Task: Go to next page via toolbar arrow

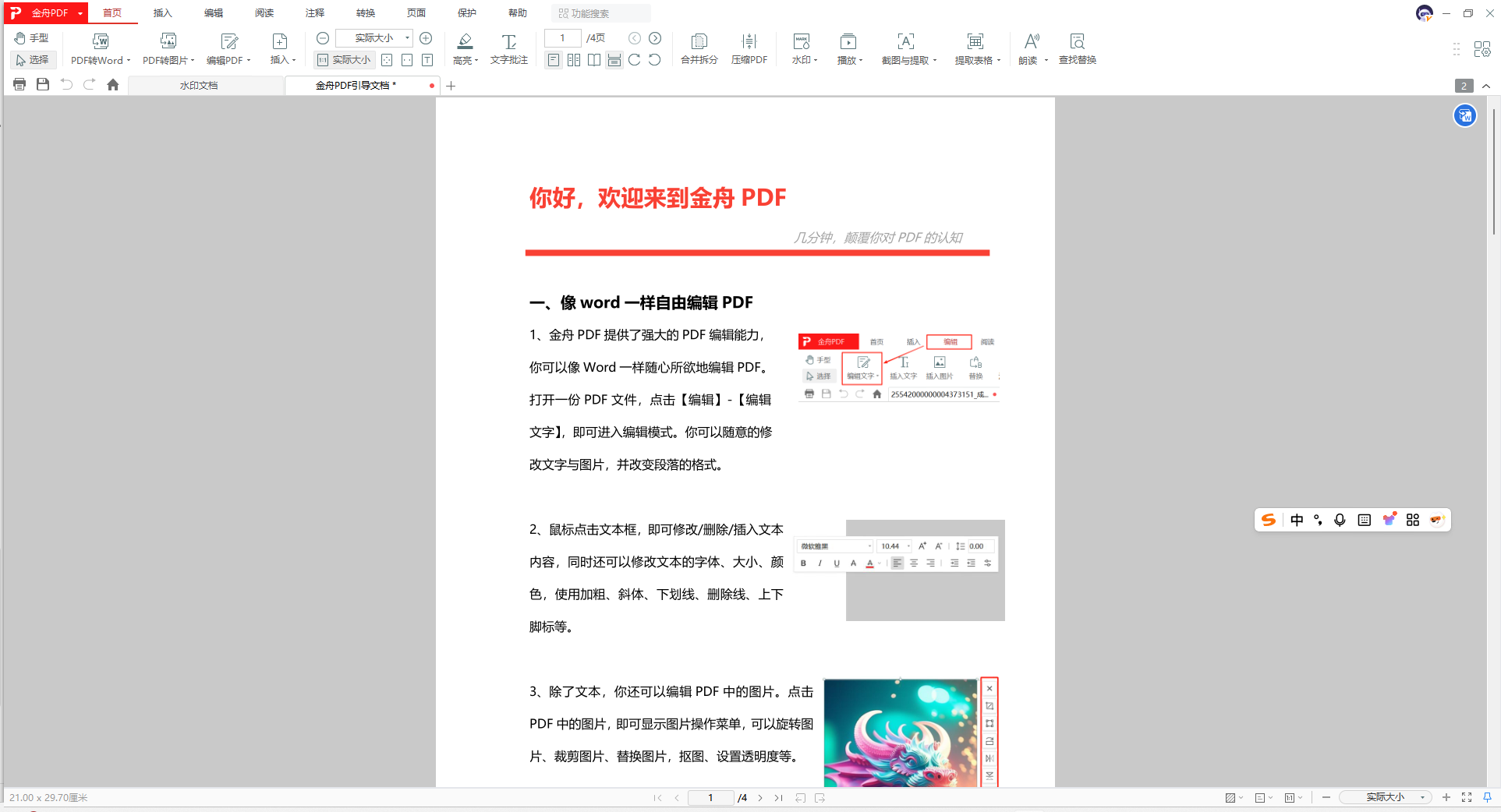Action: (x=655, y=38)
